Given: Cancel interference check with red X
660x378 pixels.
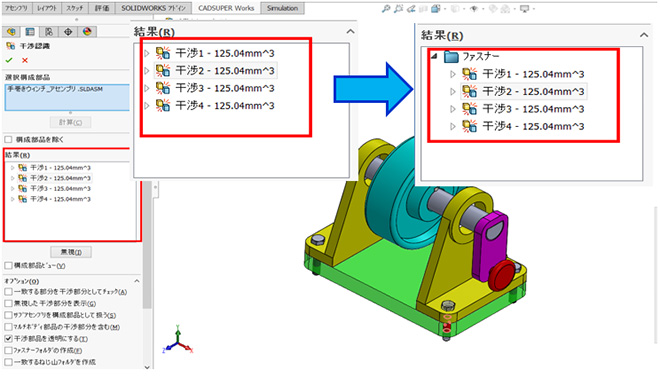Looking at the screenshot, I should point(25,60).
